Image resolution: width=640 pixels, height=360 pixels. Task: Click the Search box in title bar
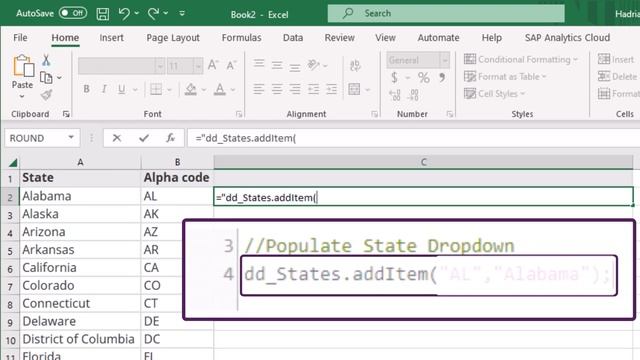click(x=446, y=13)
